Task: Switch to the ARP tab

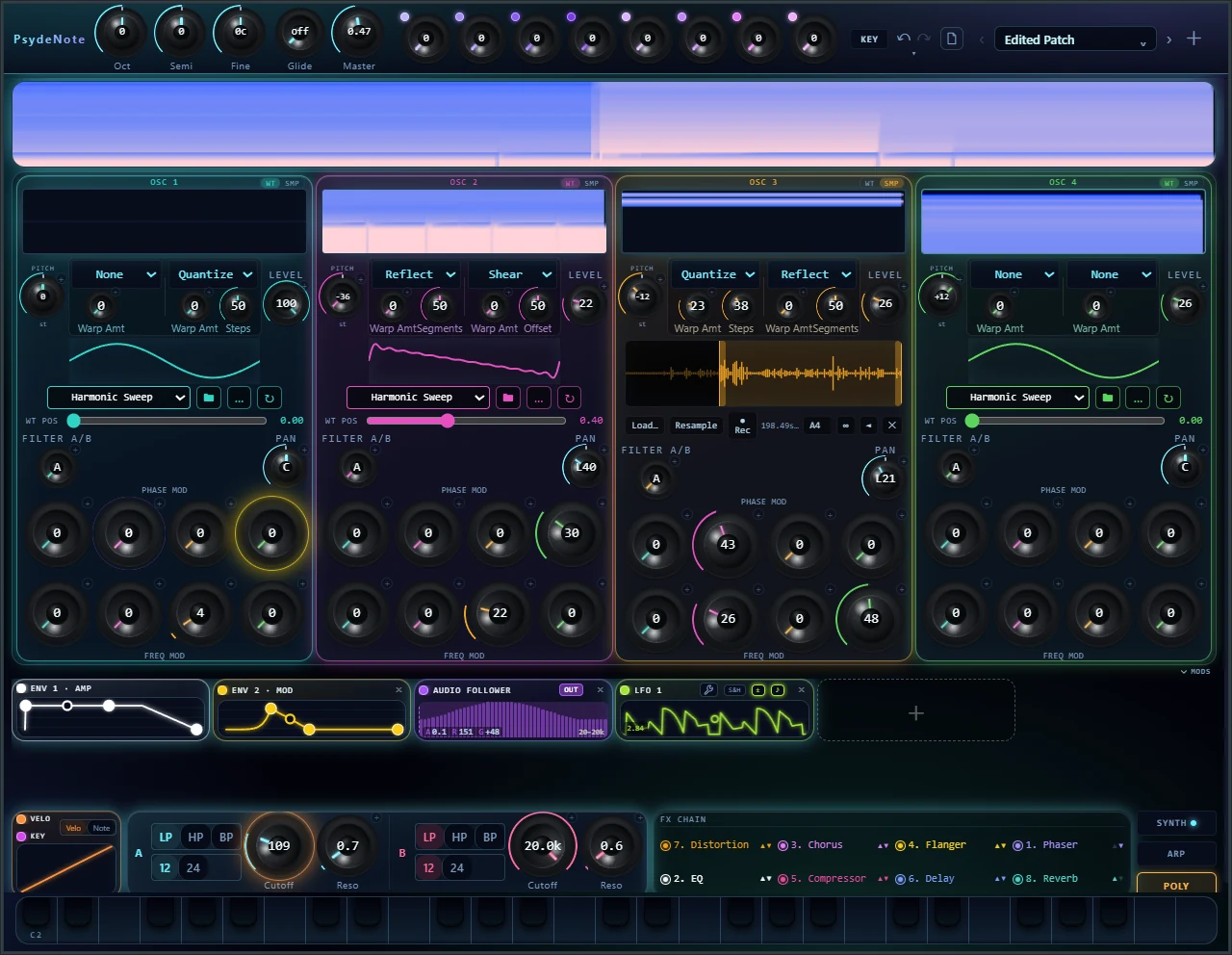Action: (1176, 854)
